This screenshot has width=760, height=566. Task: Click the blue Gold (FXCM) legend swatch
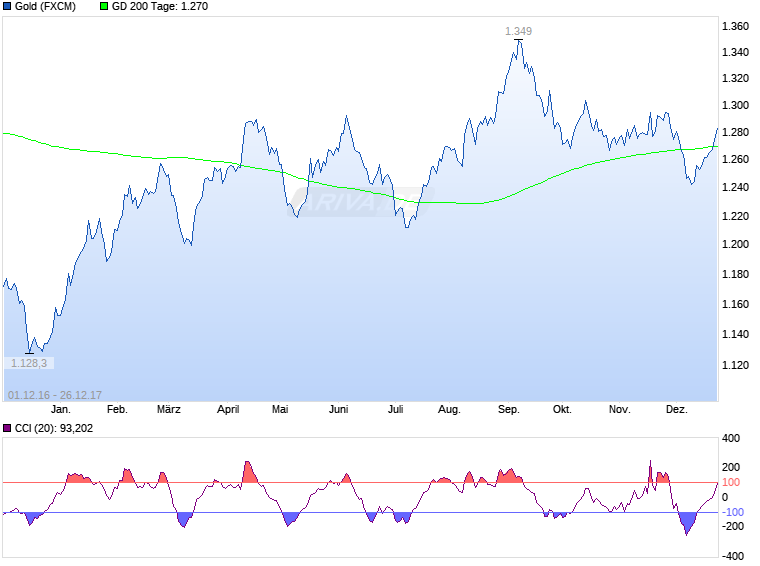click(7, 6)
